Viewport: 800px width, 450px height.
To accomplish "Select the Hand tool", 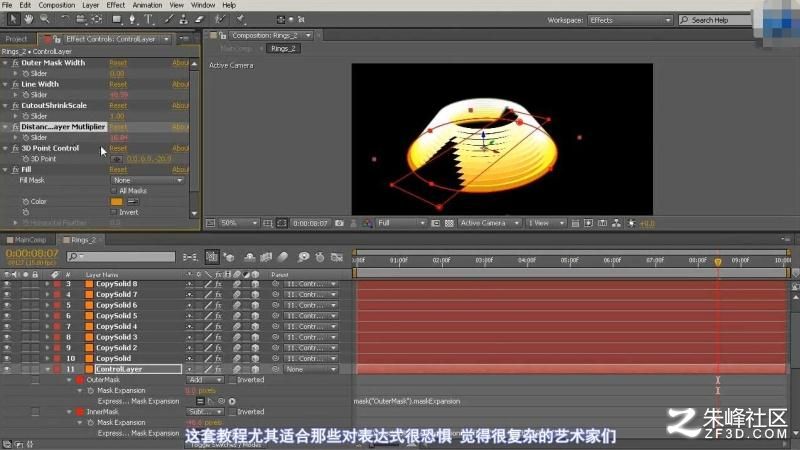I will coord(29,19).
